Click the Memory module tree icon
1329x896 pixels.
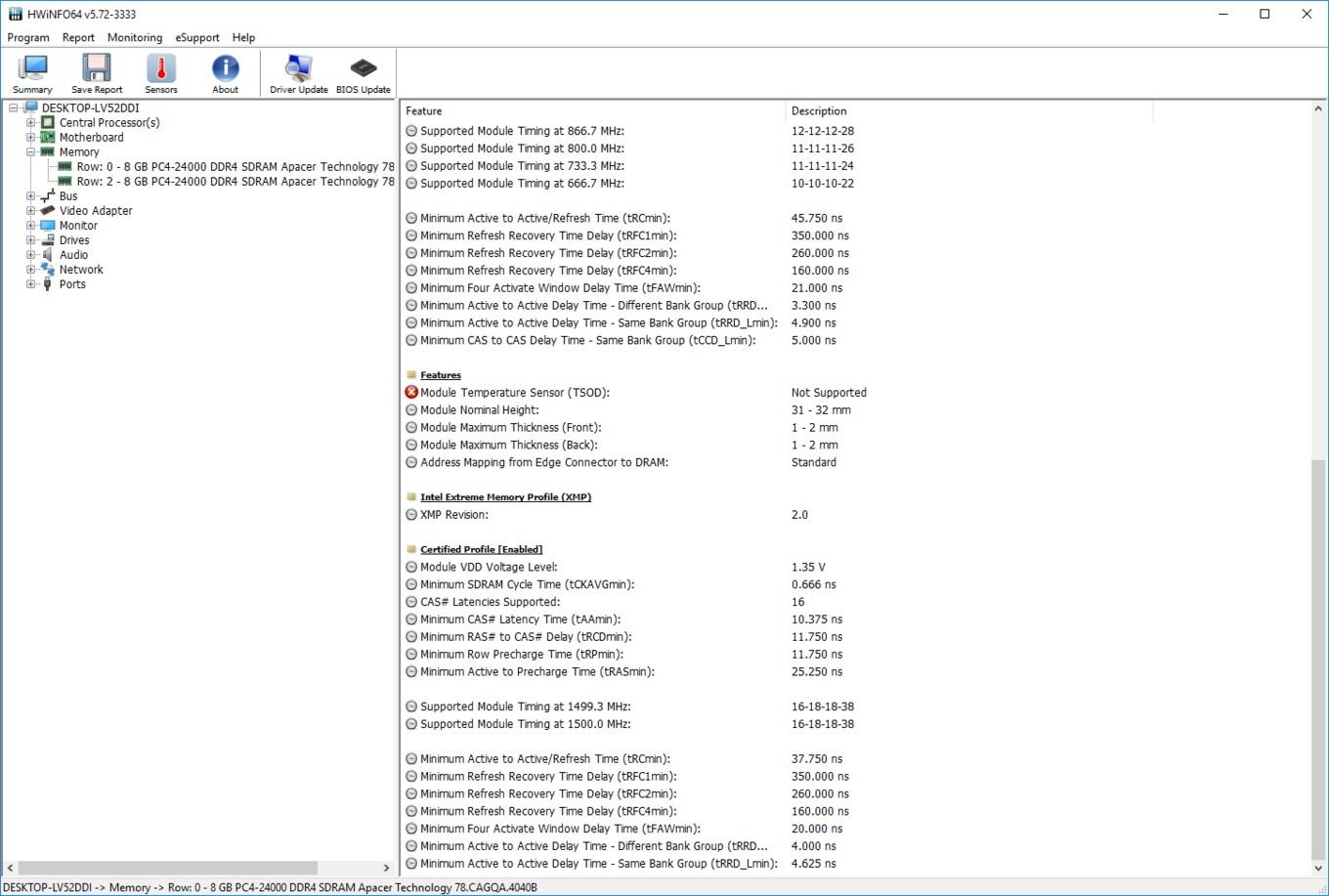point(48,151)
